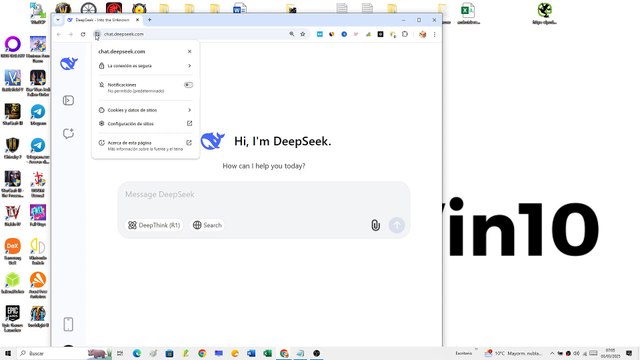
Task: Close the site info popup
Action: pyautogui.click(x=189, y=51)
